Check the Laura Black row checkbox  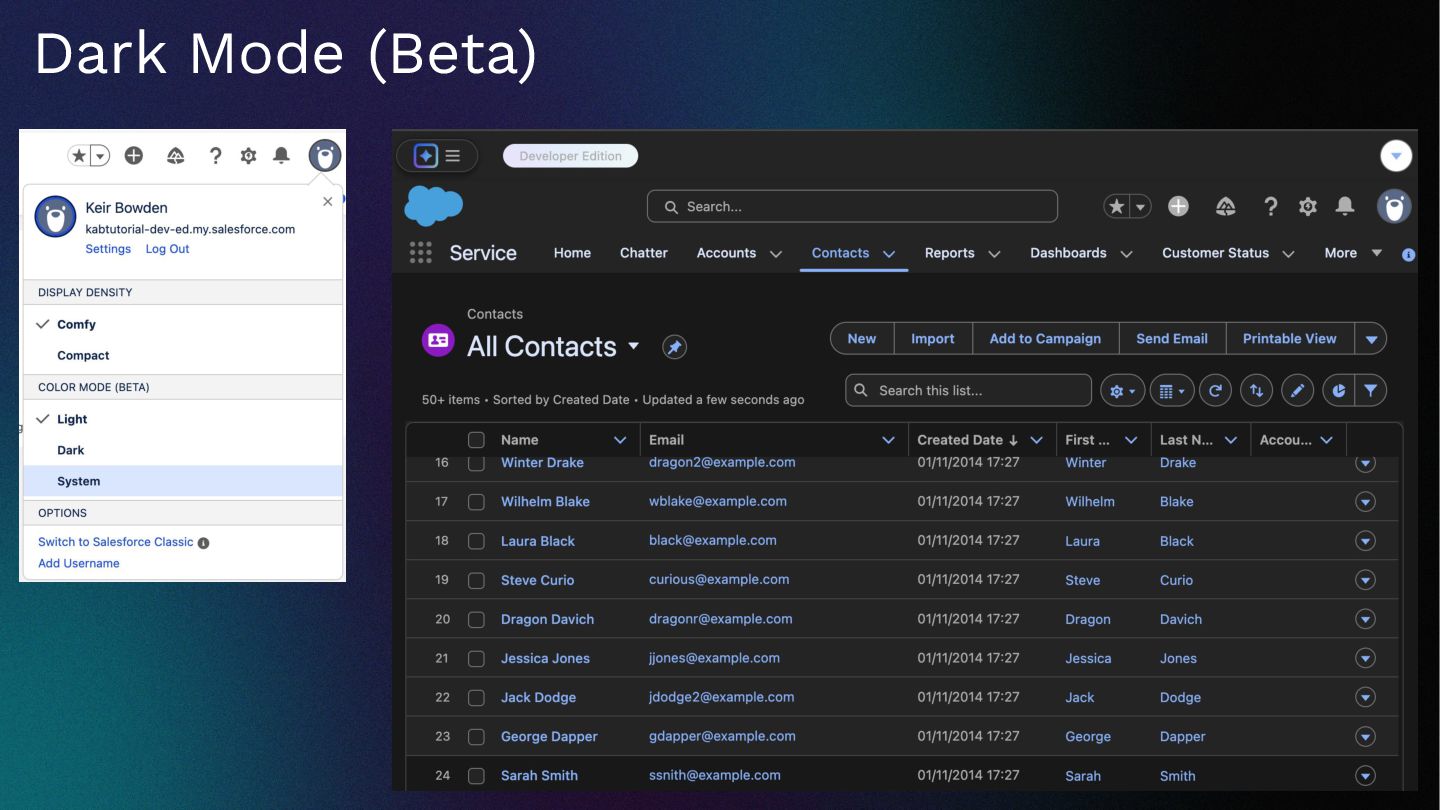tap(476, 541)
